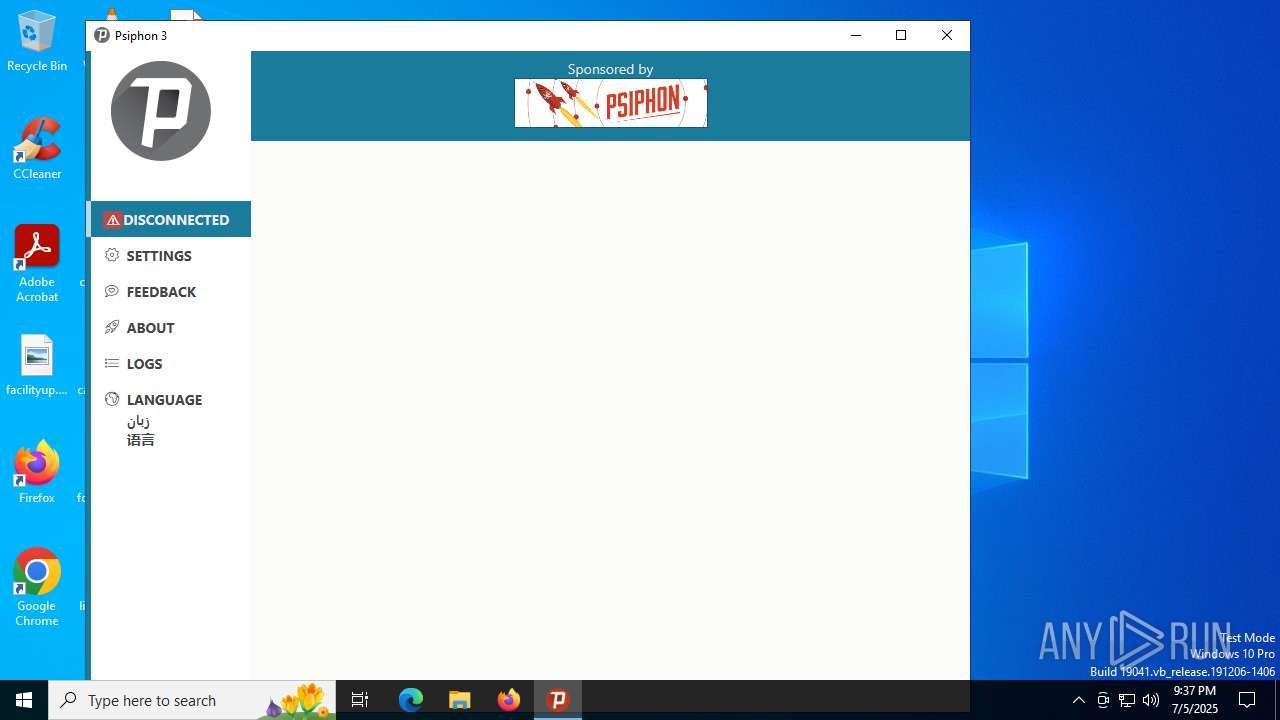Viewport: 1280px width, 720px height.
Task: Click the Logs list icon
Action: tap(112, 363)
